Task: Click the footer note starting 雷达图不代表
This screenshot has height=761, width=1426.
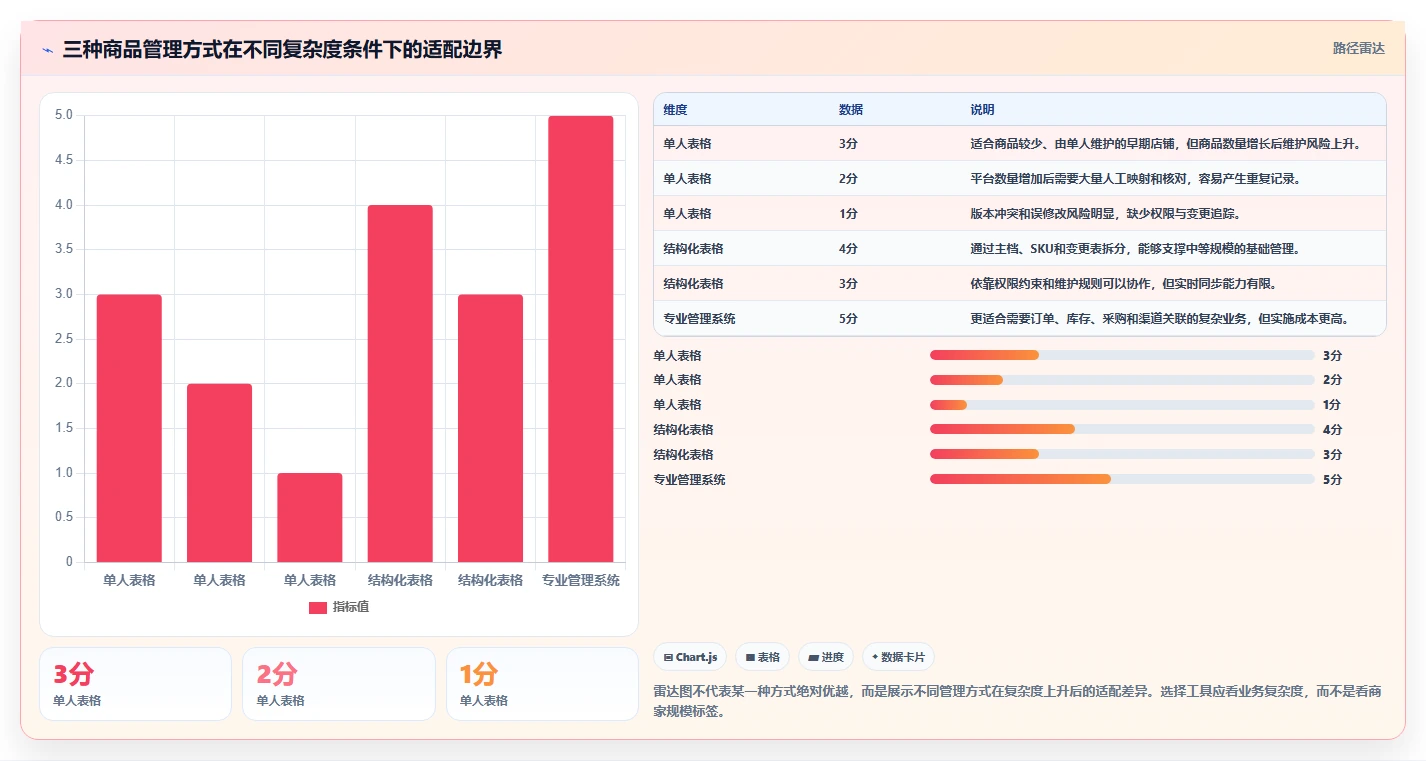Action: tap(1016, 702)
